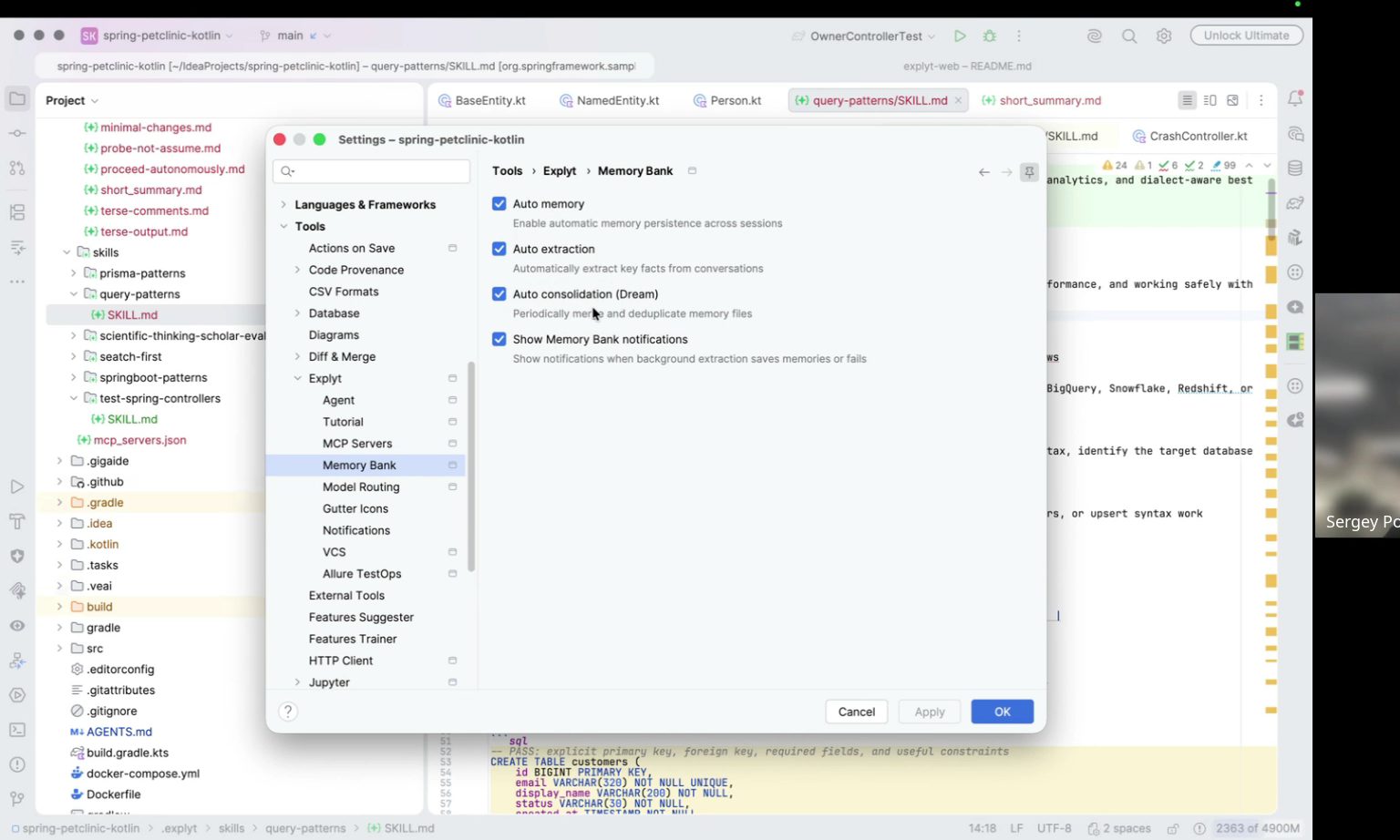The width and height of the screenshot is (1400, 840).
Task: Open Settings help question mark
Action: tap(288, 712)
